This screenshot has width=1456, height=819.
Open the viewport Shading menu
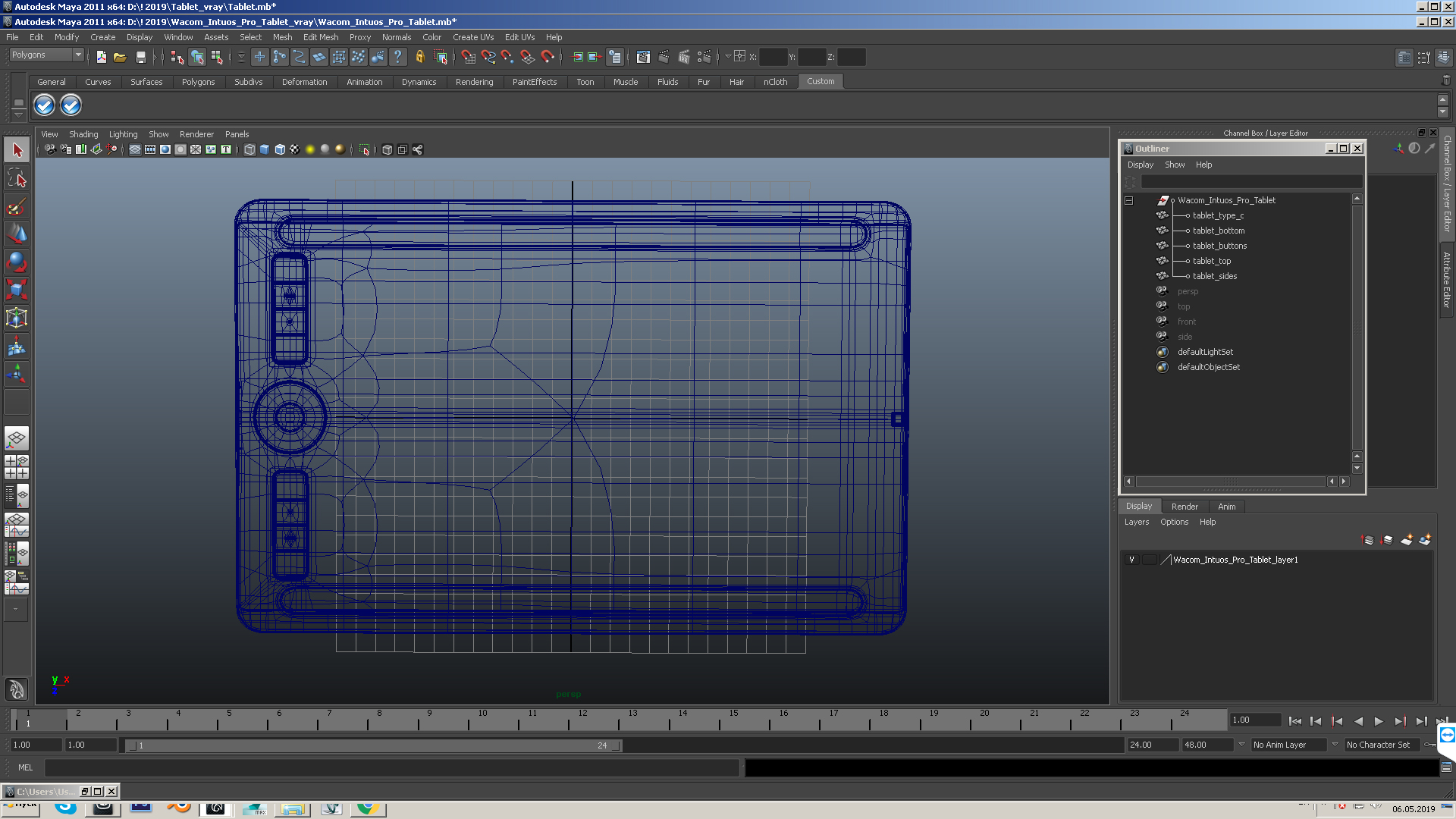coord(83,134)
